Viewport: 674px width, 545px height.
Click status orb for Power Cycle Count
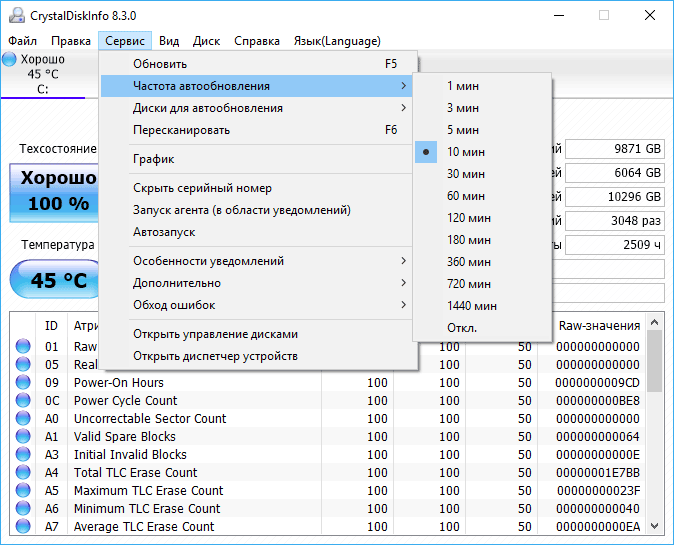coord(23,401)
